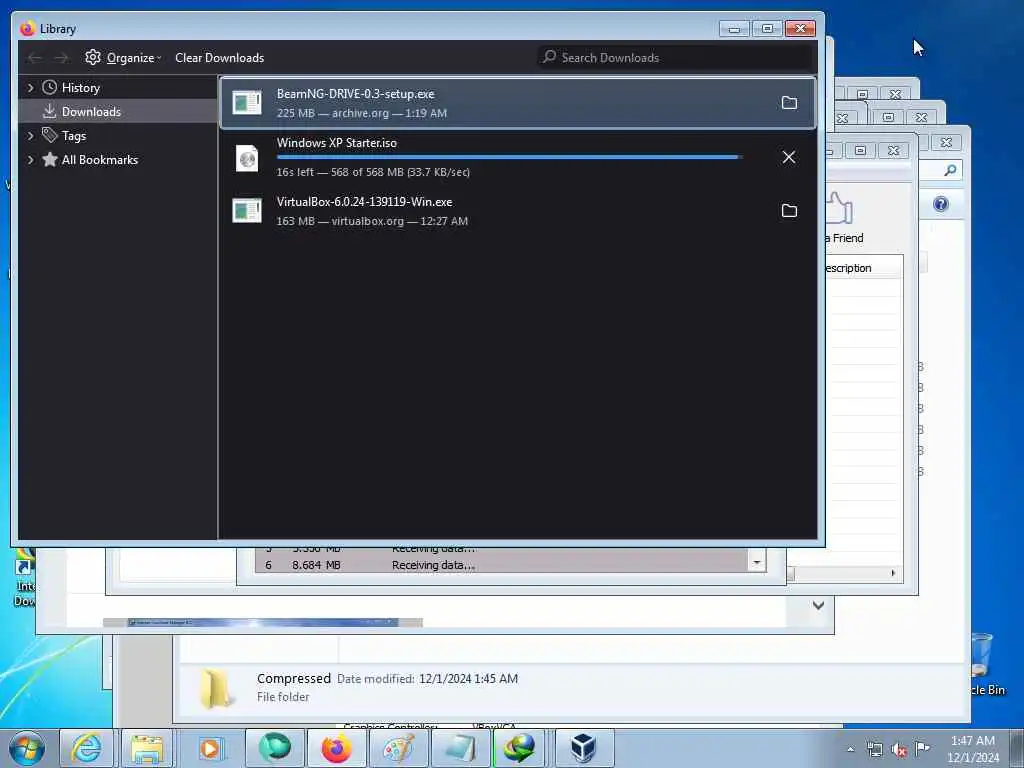1024x768 pixels.
Task: Click the Clear Downloads button
Action: click(x=219, y=57)
